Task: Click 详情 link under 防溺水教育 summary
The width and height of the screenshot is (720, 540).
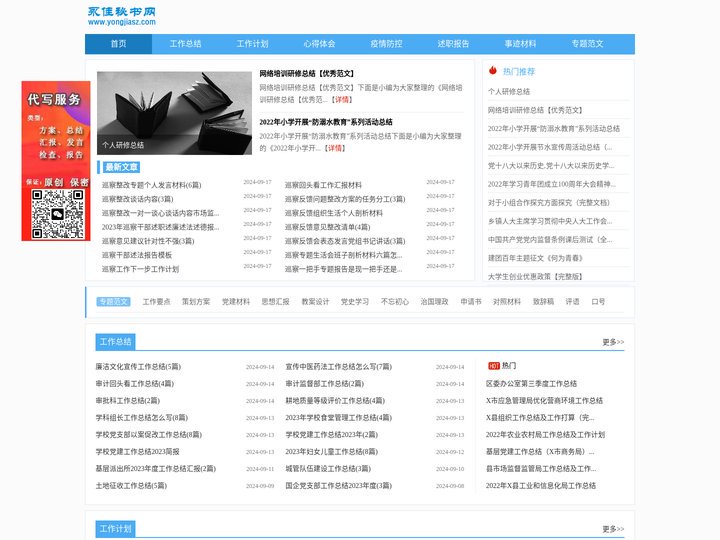Action: pyautogui.click(x=335, y=148)
